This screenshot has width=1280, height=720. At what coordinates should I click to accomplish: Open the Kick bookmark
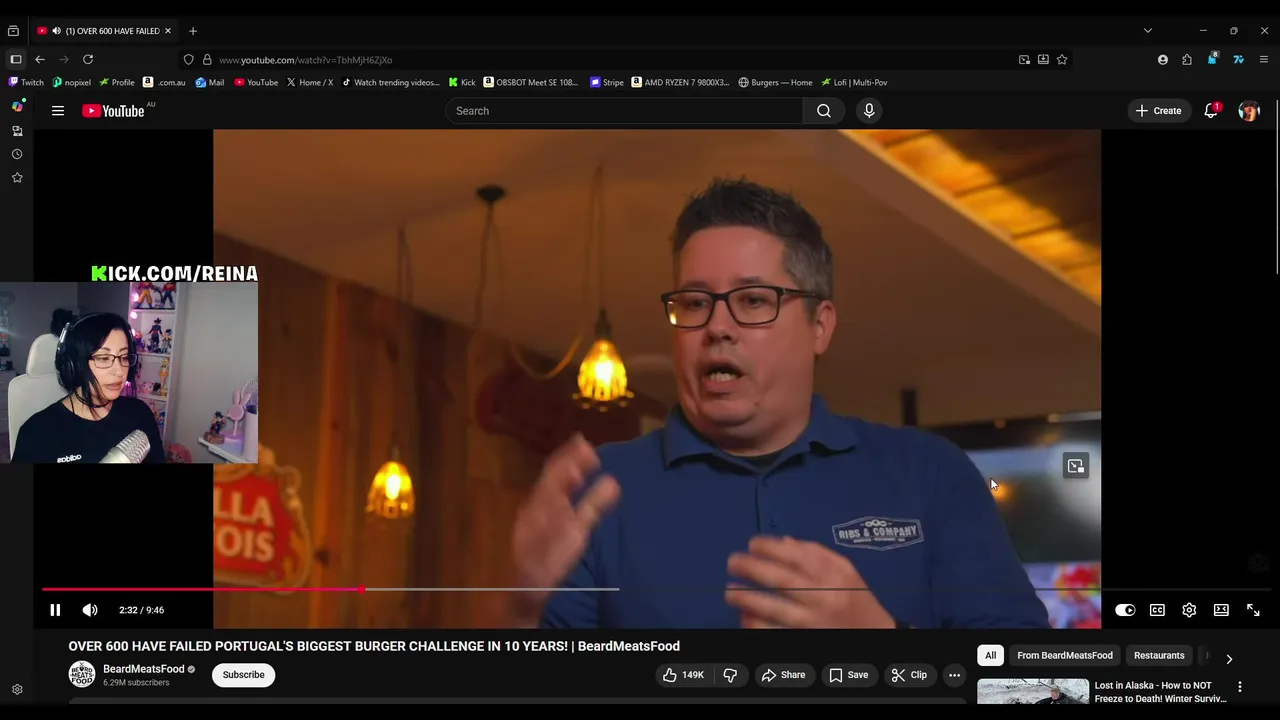(462, 83)
